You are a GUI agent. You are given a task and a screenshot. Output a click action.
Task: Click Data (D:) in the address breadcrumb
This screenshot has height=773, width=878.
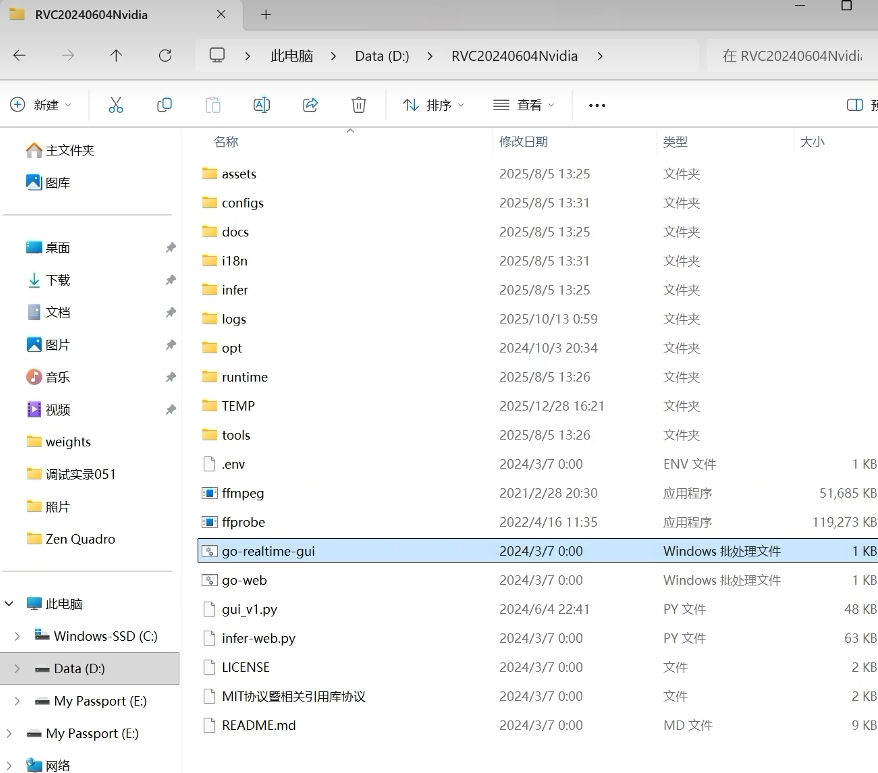[382, 56]
